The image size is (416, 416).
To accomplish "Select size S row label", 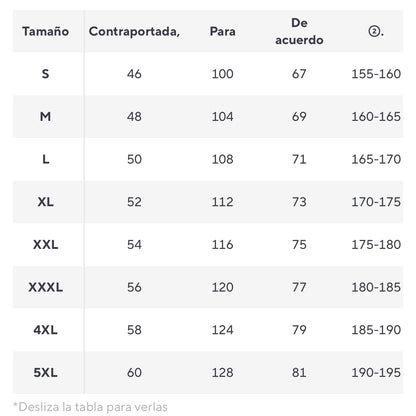I will 46,74.
